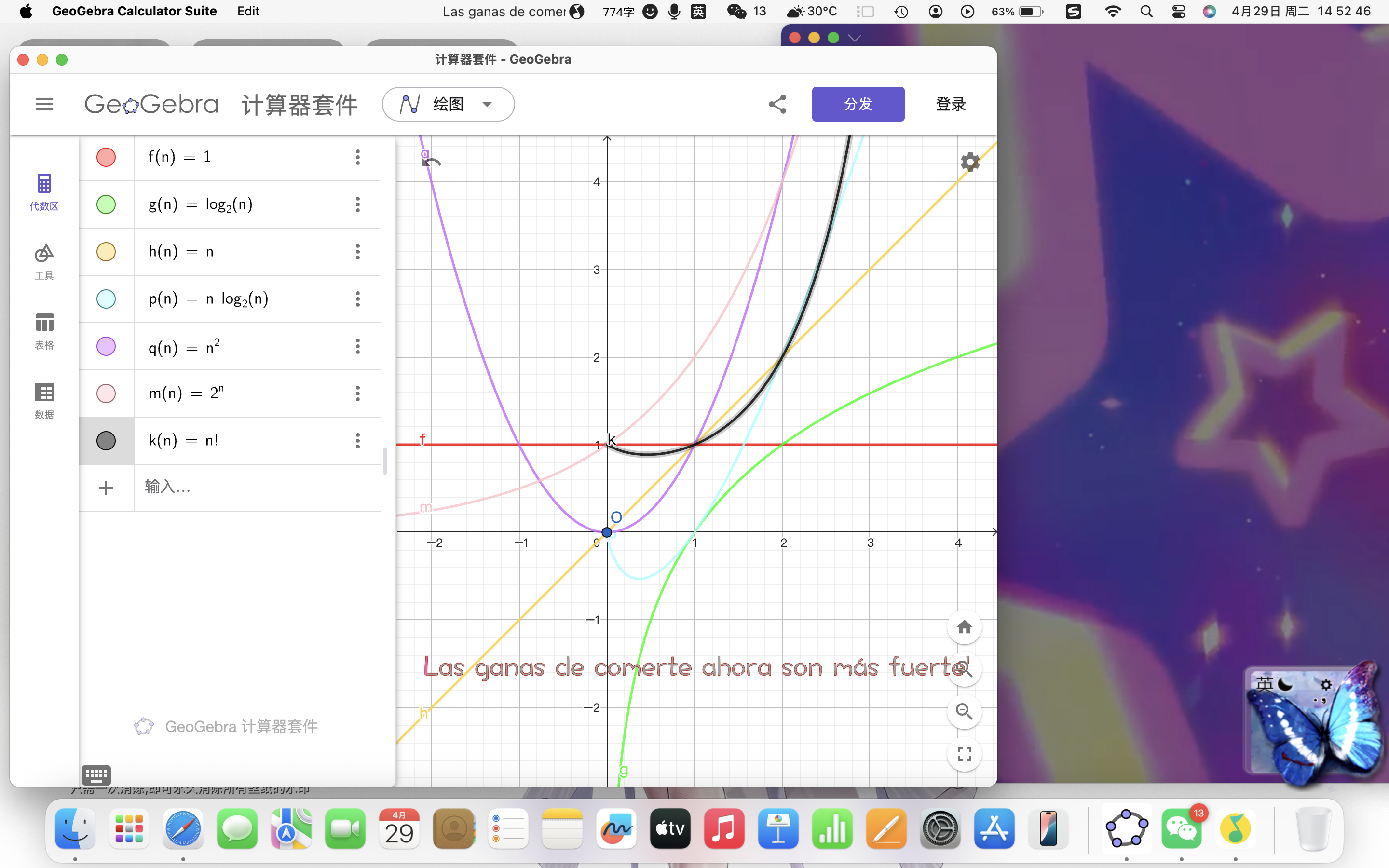The image size is (1389, 868).
Task: Open more options for m(n) = 2ⁿ
Action: (x=357, y=393)
